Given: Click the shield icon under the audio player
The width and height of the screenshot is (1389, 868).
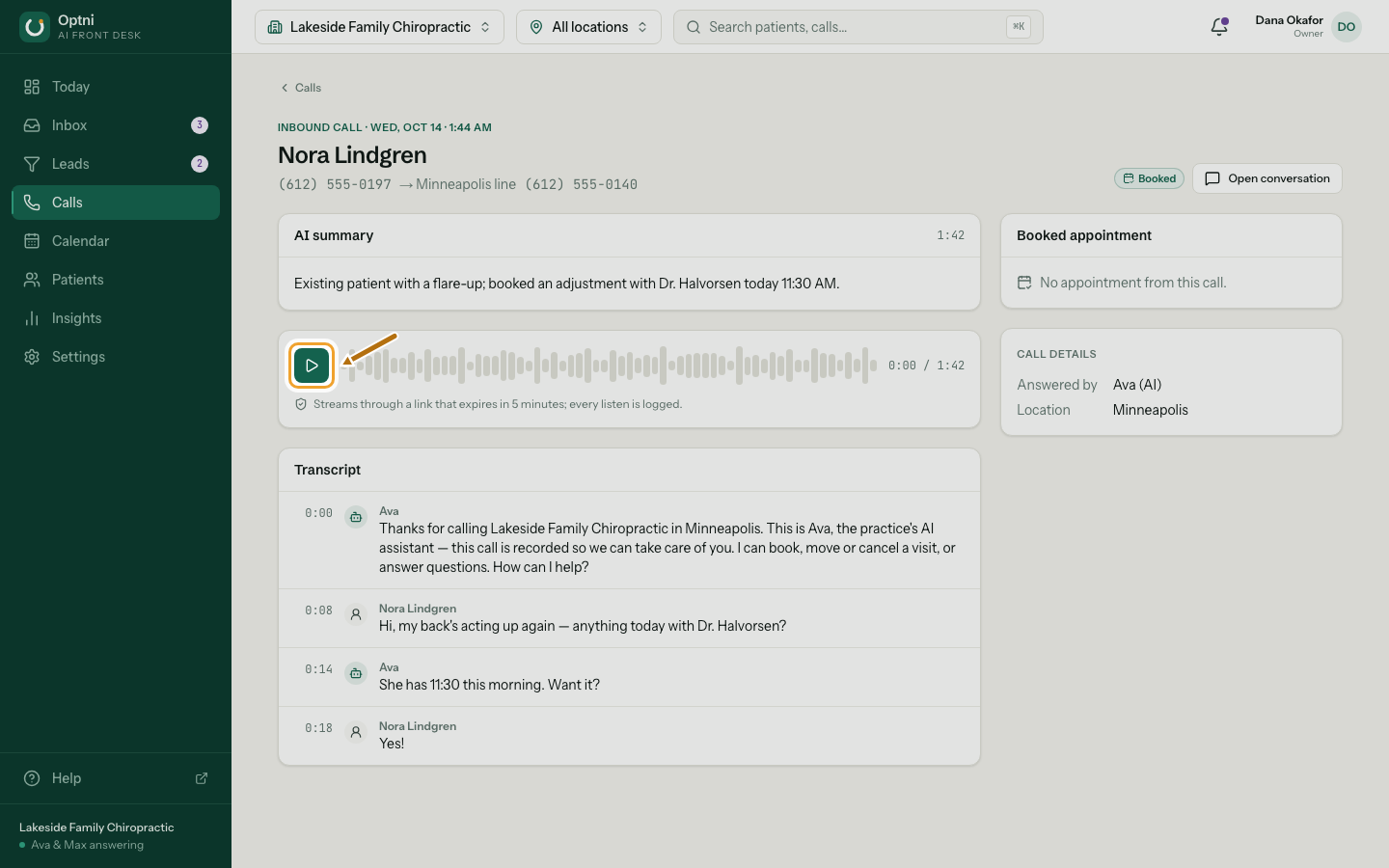Looking at the screenshot, I should [x=301, y=404].
